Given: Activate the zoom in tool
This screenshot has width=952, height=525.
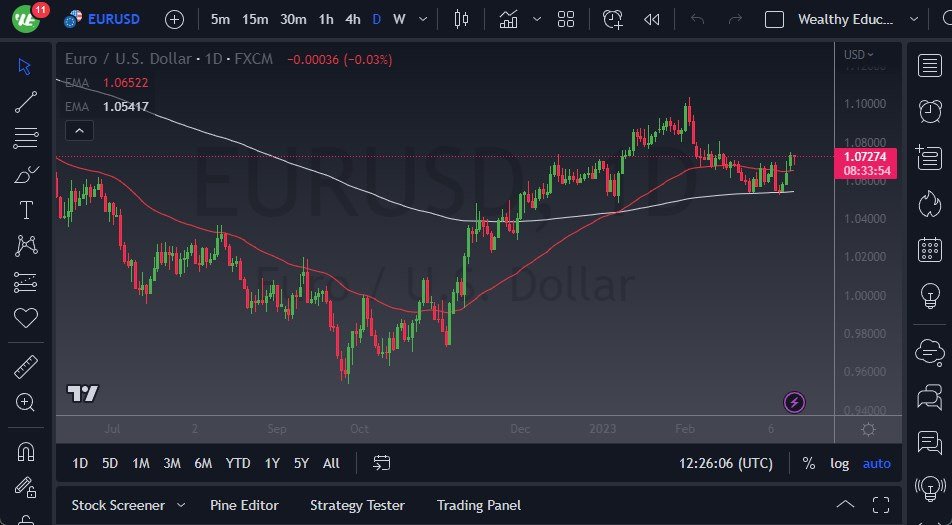Looking at the screenshot, I should tap(26, 403).
